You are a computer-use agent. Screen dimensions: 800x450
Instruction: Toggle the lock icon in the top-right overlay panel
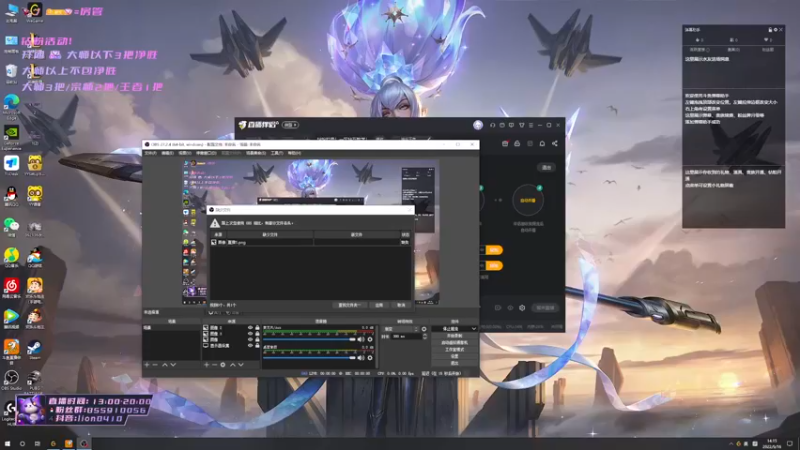(x=770, y=30)
